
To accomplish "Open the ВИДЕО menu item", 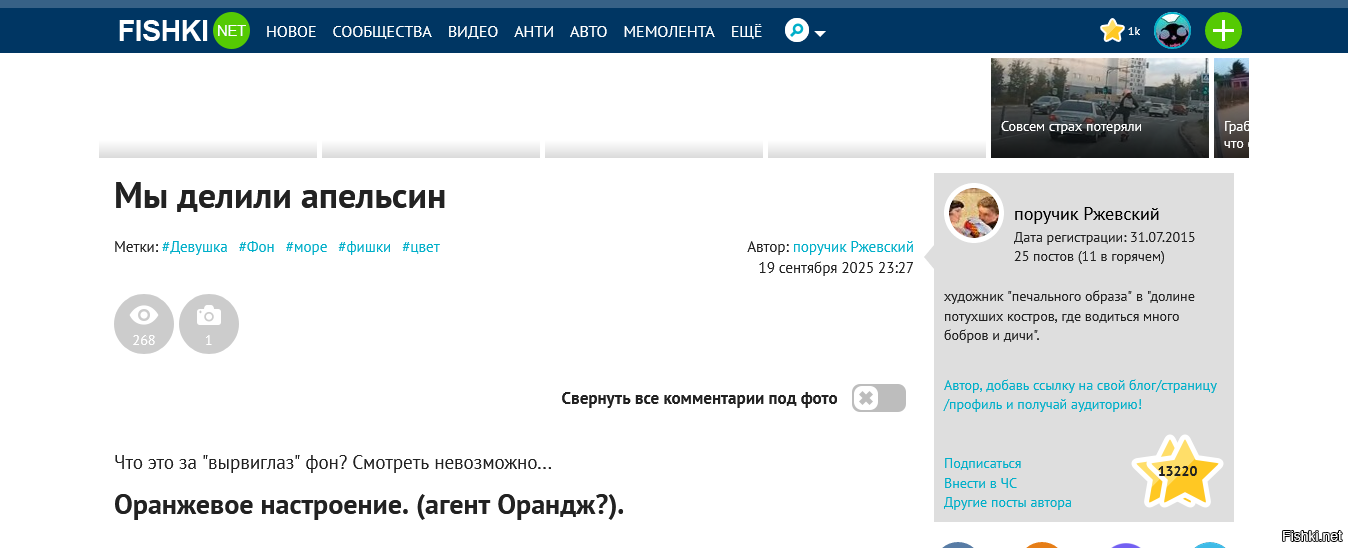I will [x=473, y=32].
